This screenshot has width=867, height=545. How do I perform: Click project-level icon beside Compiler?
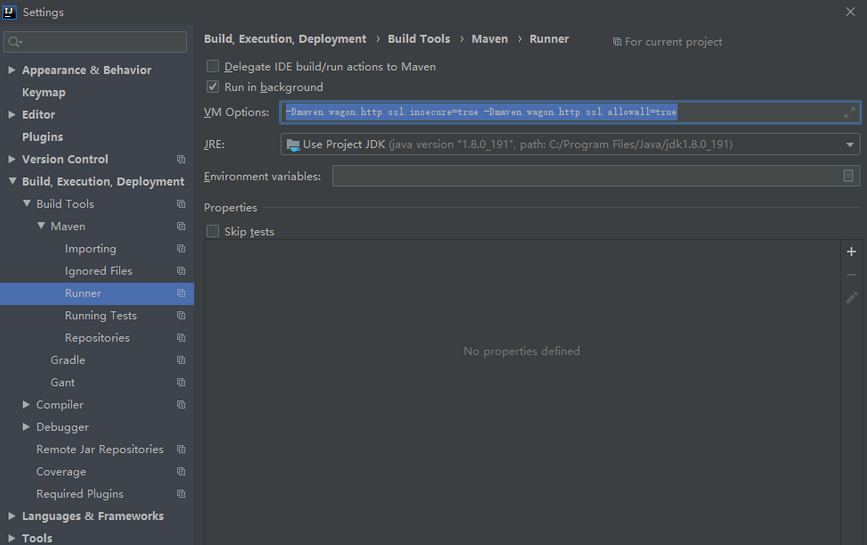181,405
